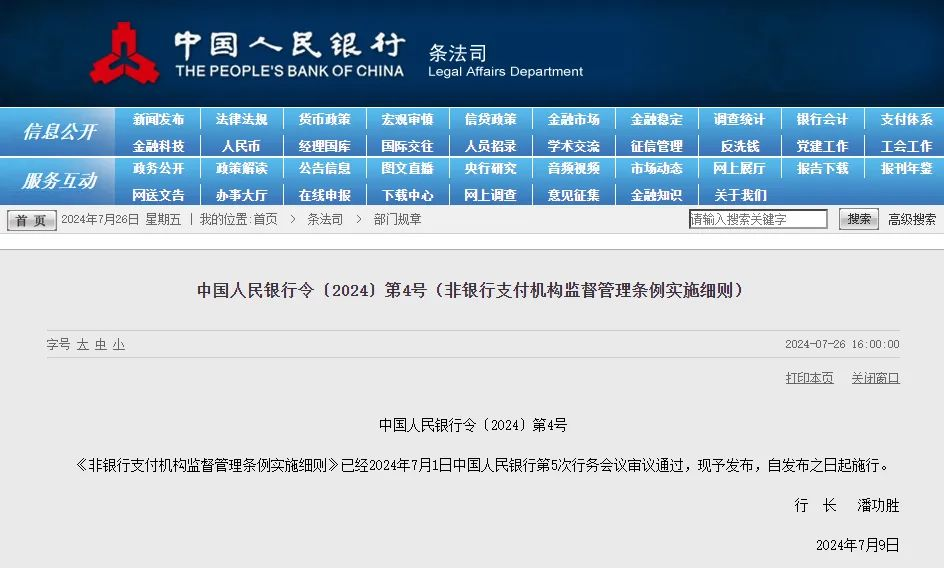Open the 关于我们 page
944x568 pixels.
click(740, 195)
